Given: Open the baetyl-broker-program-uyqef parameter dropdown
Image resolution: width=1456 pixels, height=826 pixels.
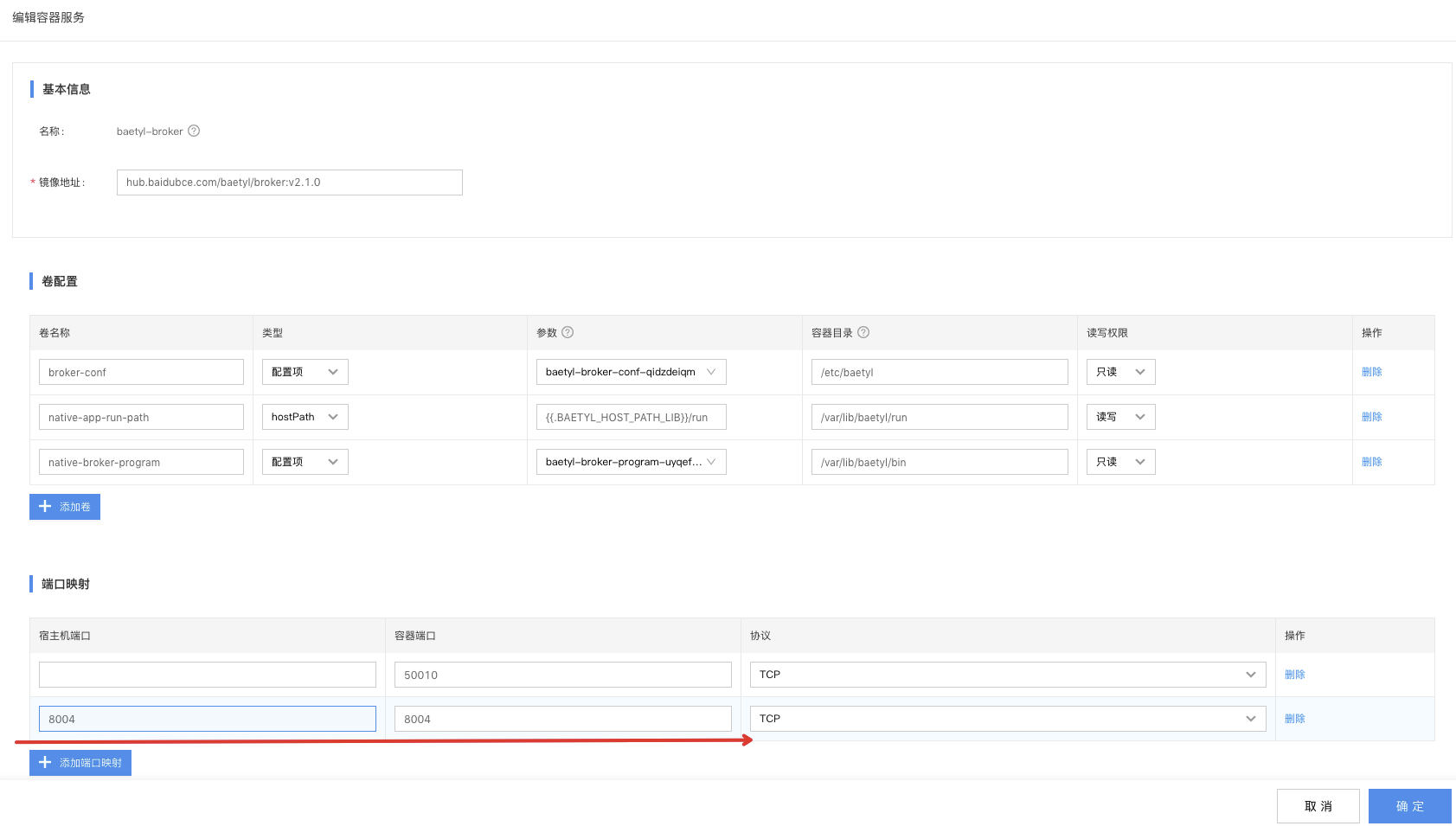Looking at the screenshot, I should [x=632, y=462].
